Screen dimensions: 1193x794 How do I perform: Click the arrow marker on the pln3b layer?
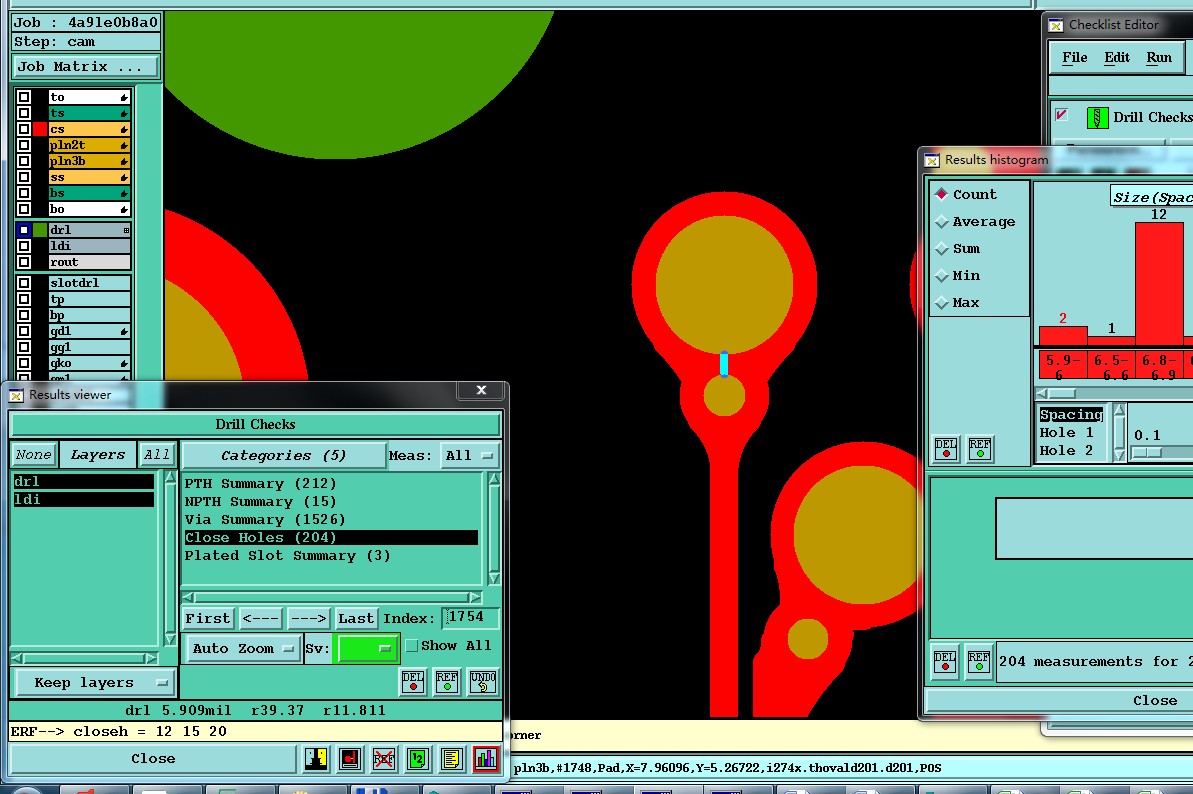pos(124,162)
